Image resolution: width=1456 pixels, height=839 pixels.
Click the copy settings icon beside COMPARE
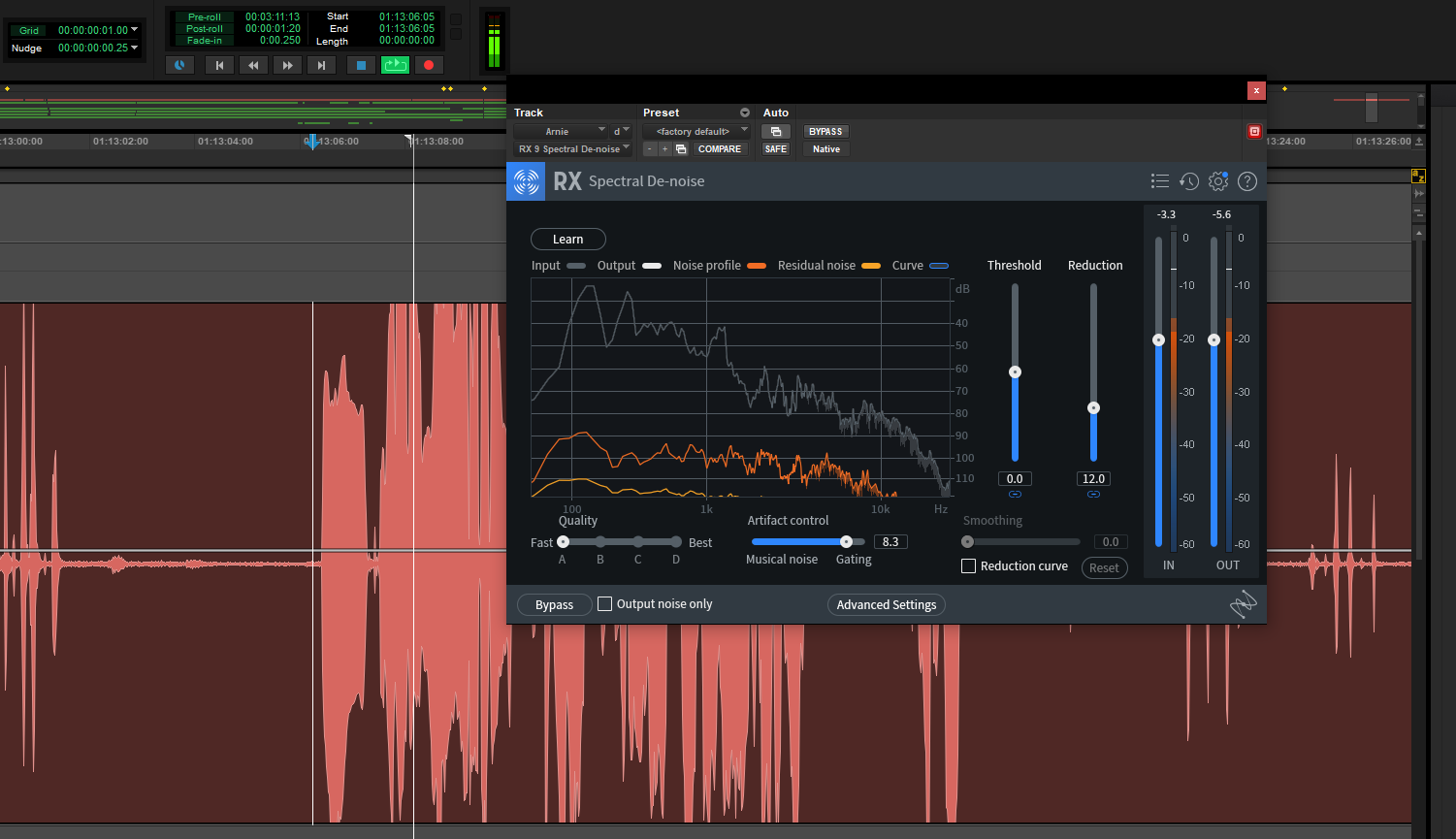(x=681, y=148)
